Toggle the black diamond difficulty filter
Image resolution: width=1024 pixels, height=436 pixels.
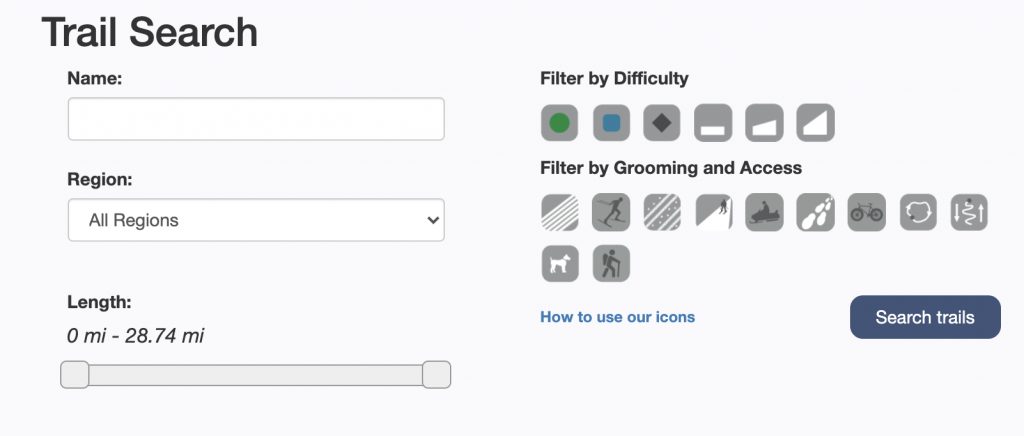[662, 123]
